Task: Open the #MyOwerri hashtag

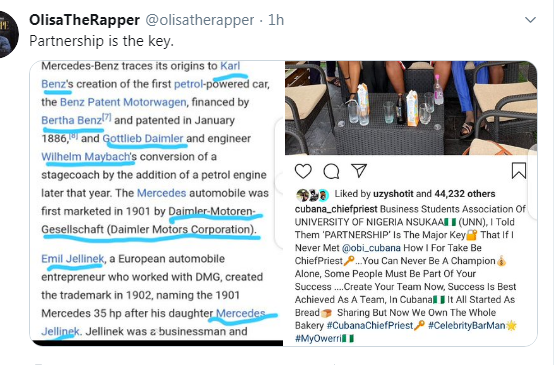Action: [x=318, y=338]
